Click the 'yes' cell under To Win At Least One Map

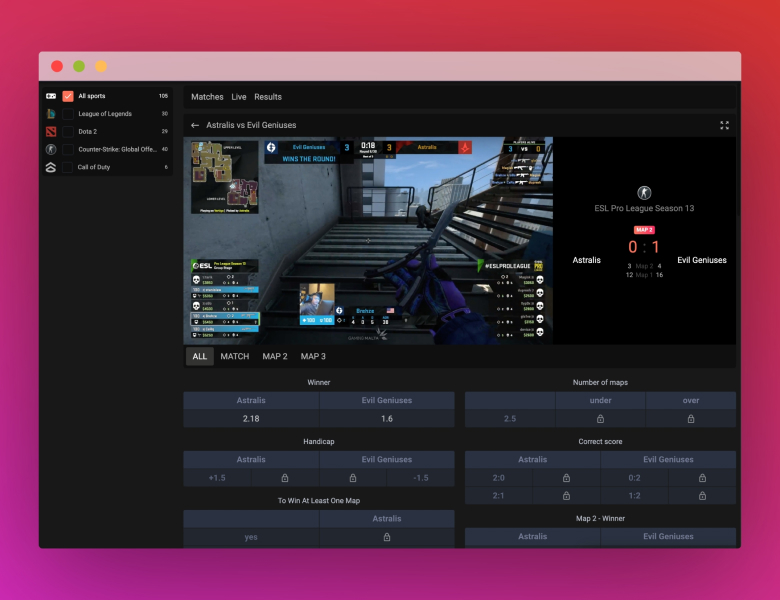coord(251,537)
